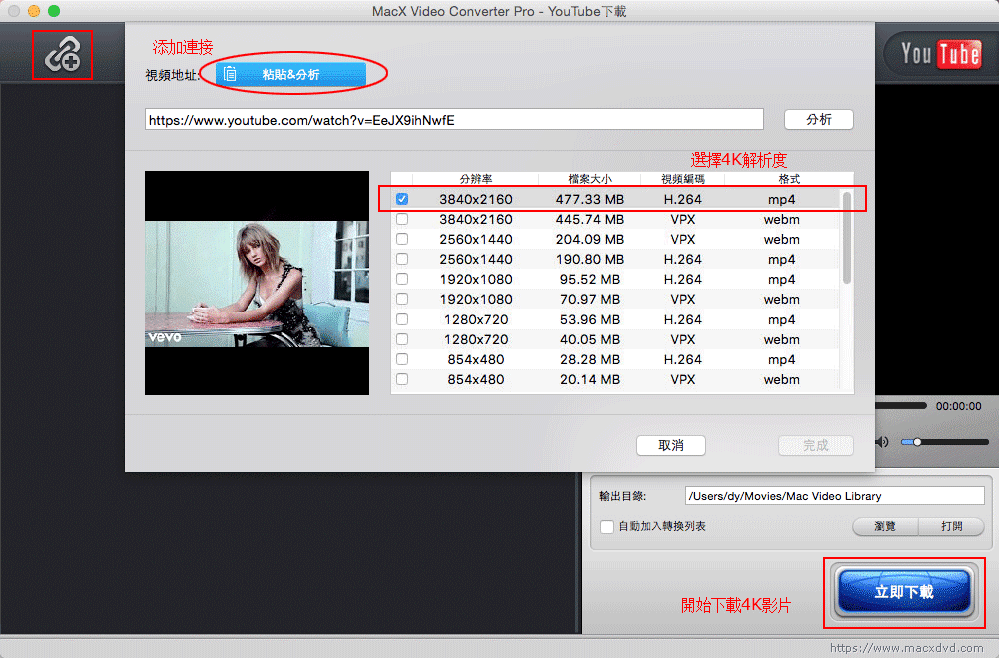Viewport: 999px width, 658px height.
Task: Click the 完成 done button
Action: point(816,445)
